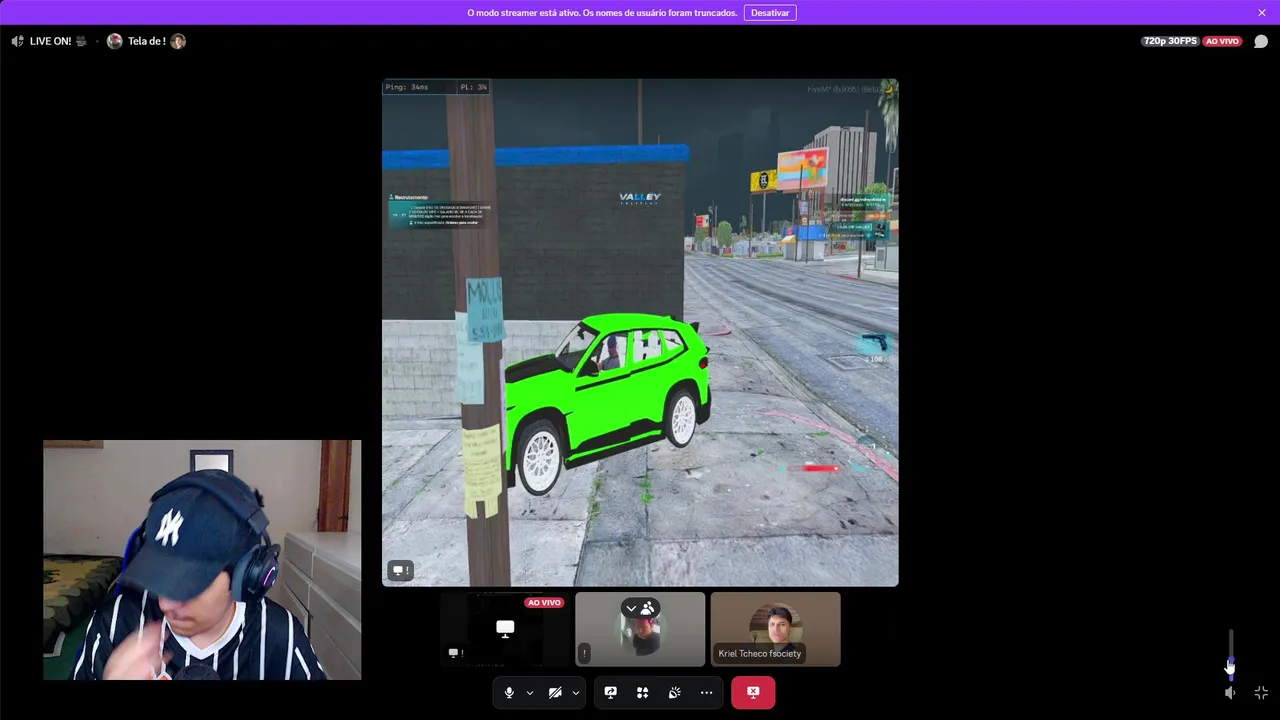Viewport: 1280px width, 720px height.
Task: Click the red disconnect call button
Action: pos(753,692)
